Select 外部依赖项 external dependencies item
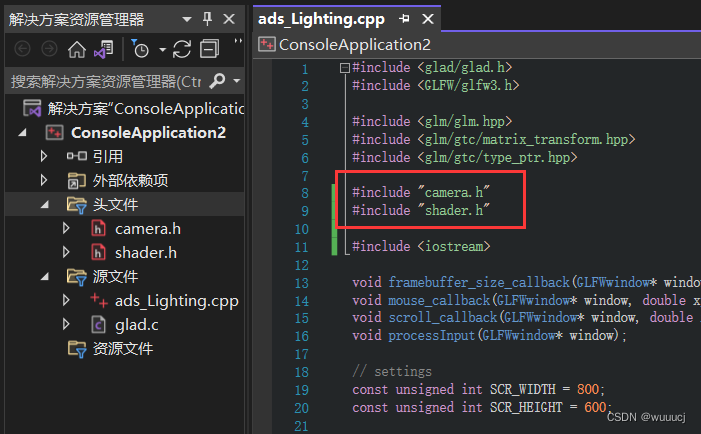Image resolution: width=701 pixels, height=434 pixels. pyautogui.click(x=131, y=181)
